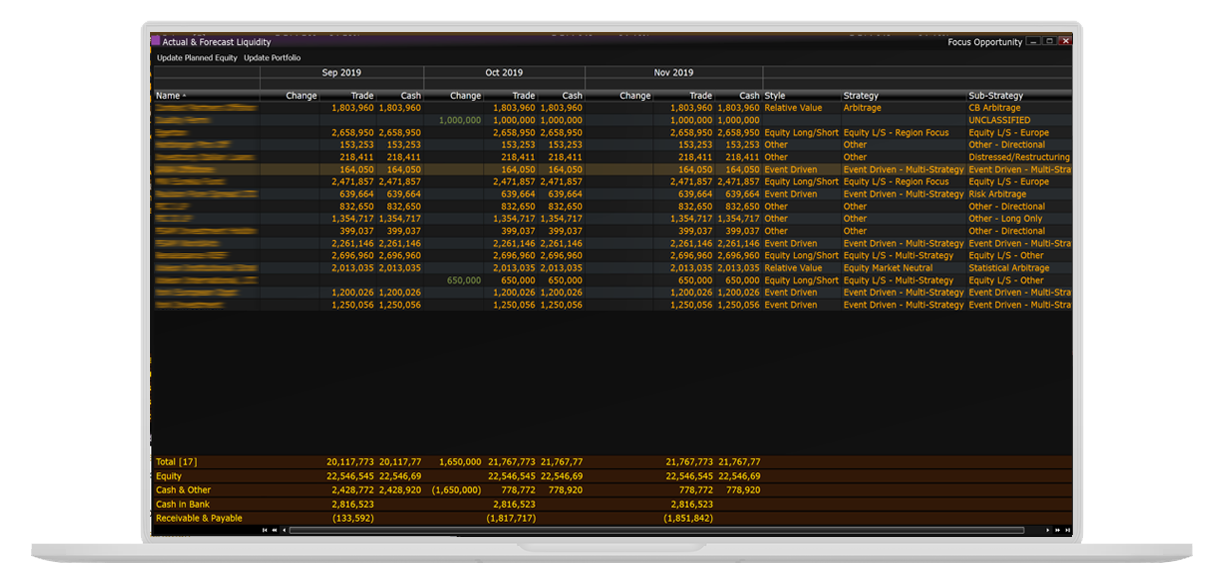
Task: Sort by the Name column header
Action: coord(168,96)
